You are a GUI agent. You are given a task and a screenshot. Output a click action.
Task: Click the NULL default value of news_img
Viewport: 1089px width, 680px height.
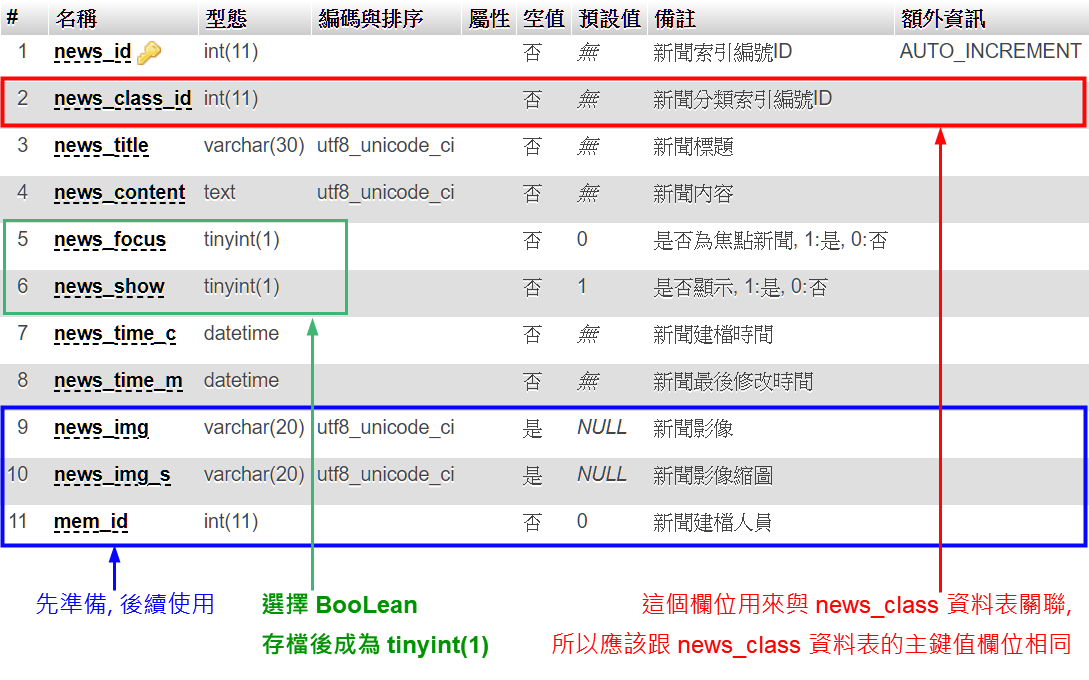click(x=602, y=427)
